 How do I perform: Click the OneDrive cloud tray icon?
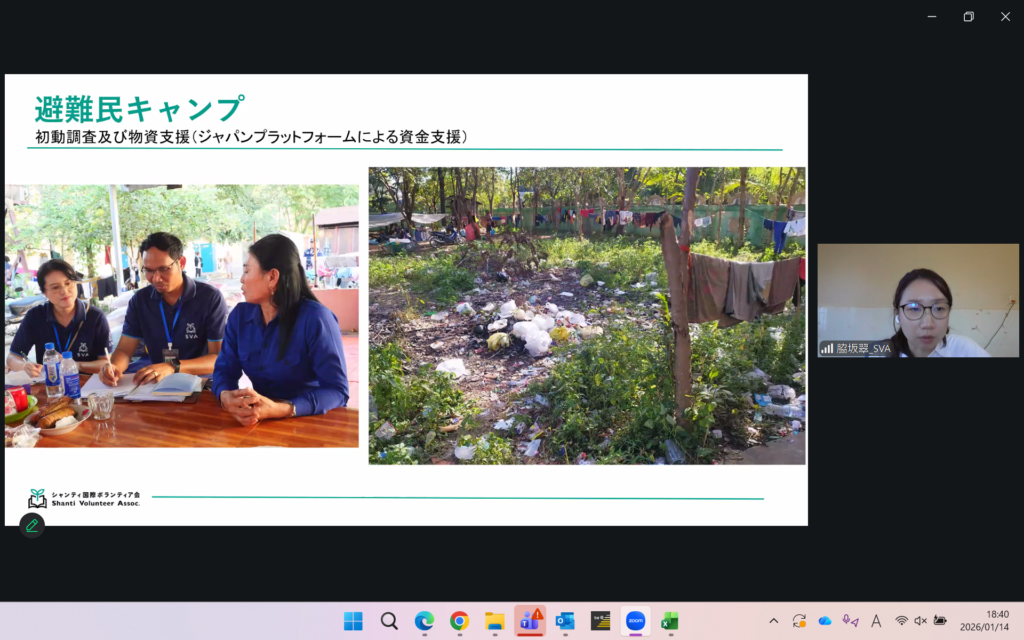tap(825, 621)
